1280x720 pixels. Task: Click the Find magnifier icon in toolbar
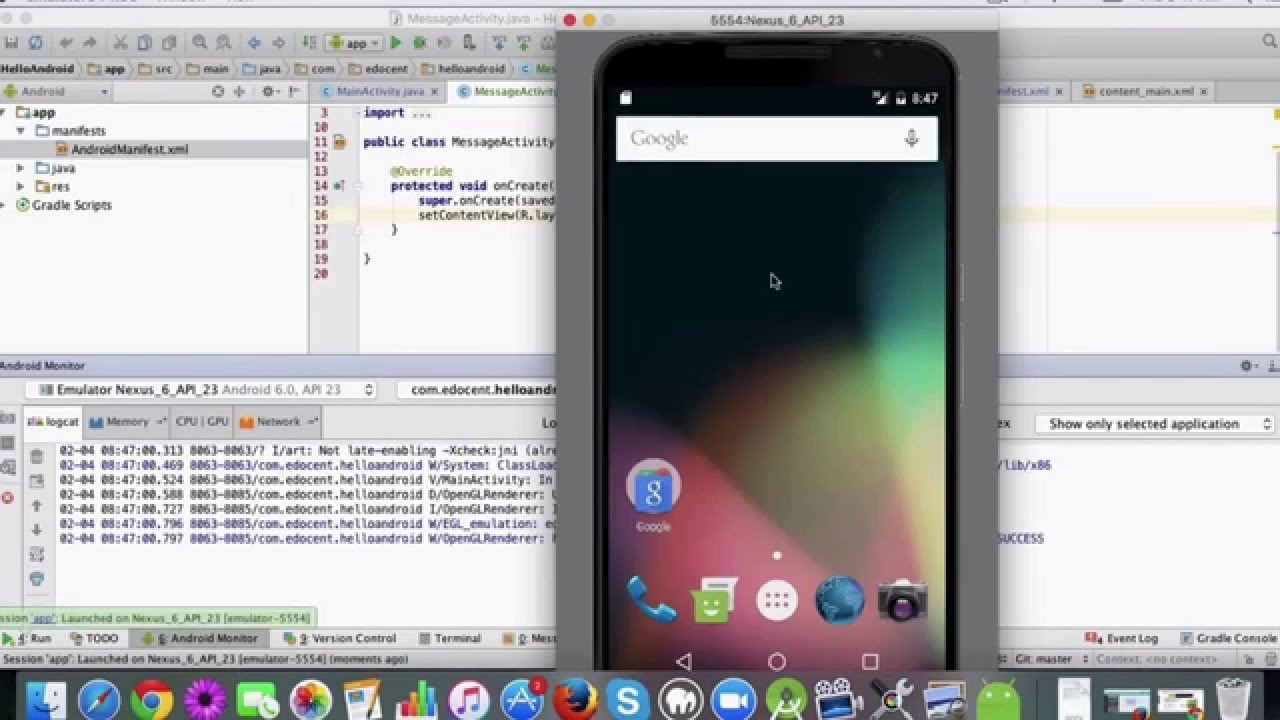(200, 43)
